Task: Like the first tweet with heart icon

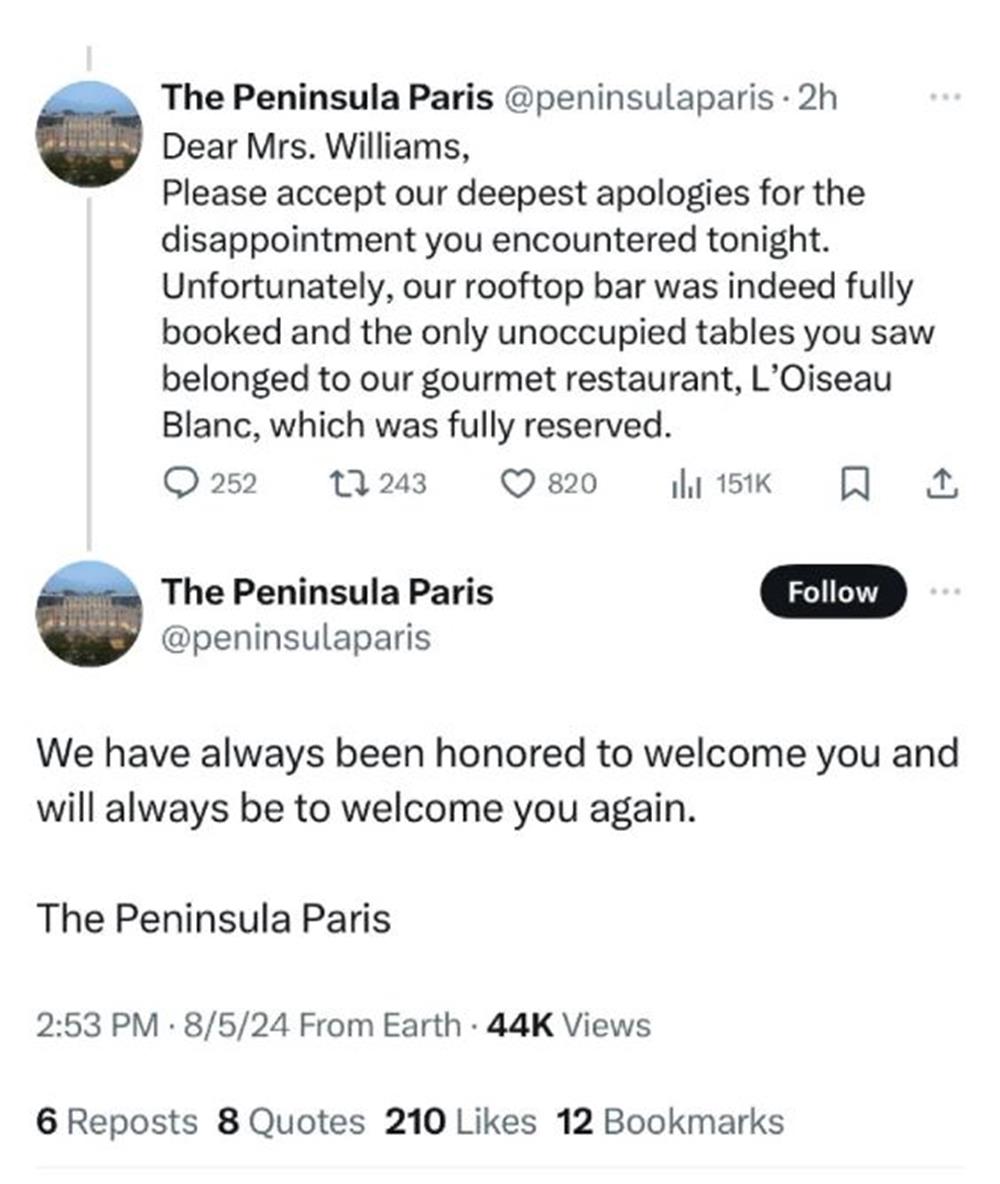Action: (516, 484)
